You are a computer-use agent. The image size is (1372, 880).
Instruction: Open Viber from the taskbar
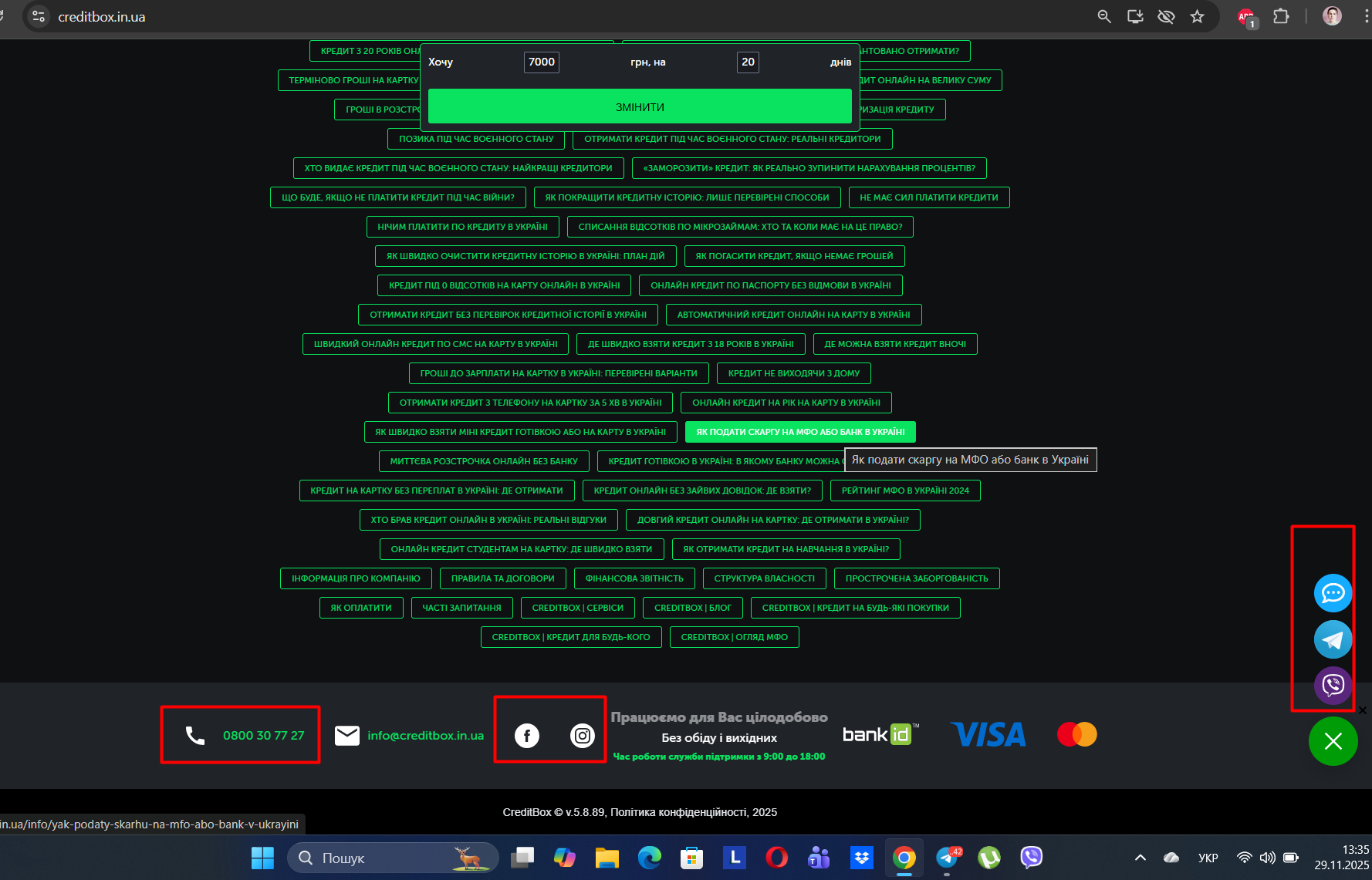click(x=1032, y=858)
